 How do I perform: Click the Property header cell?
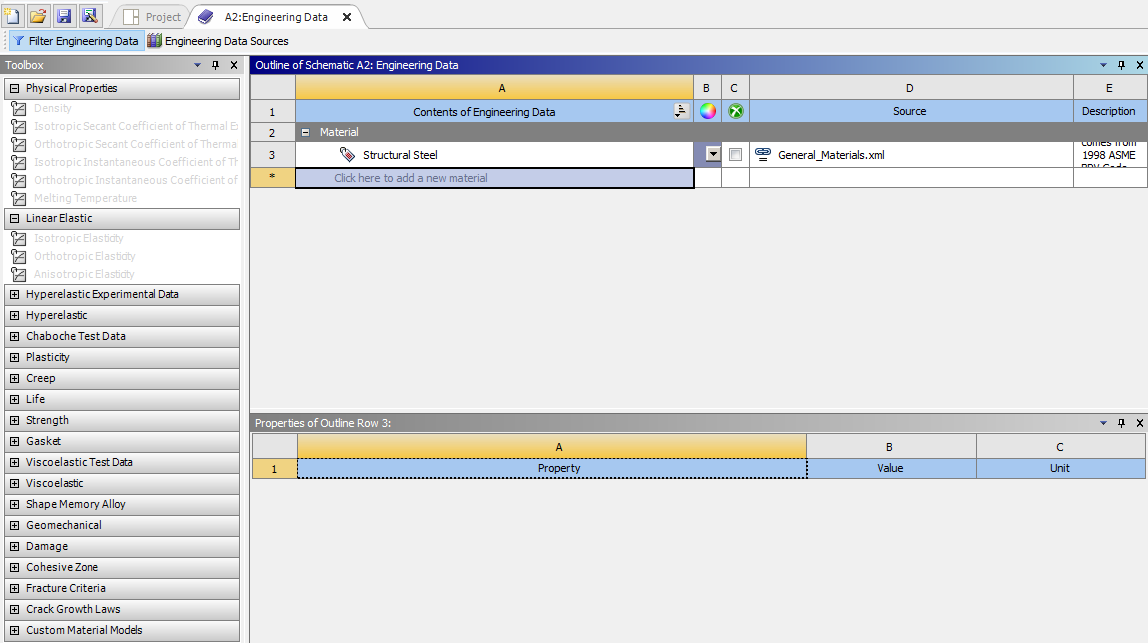552,468
